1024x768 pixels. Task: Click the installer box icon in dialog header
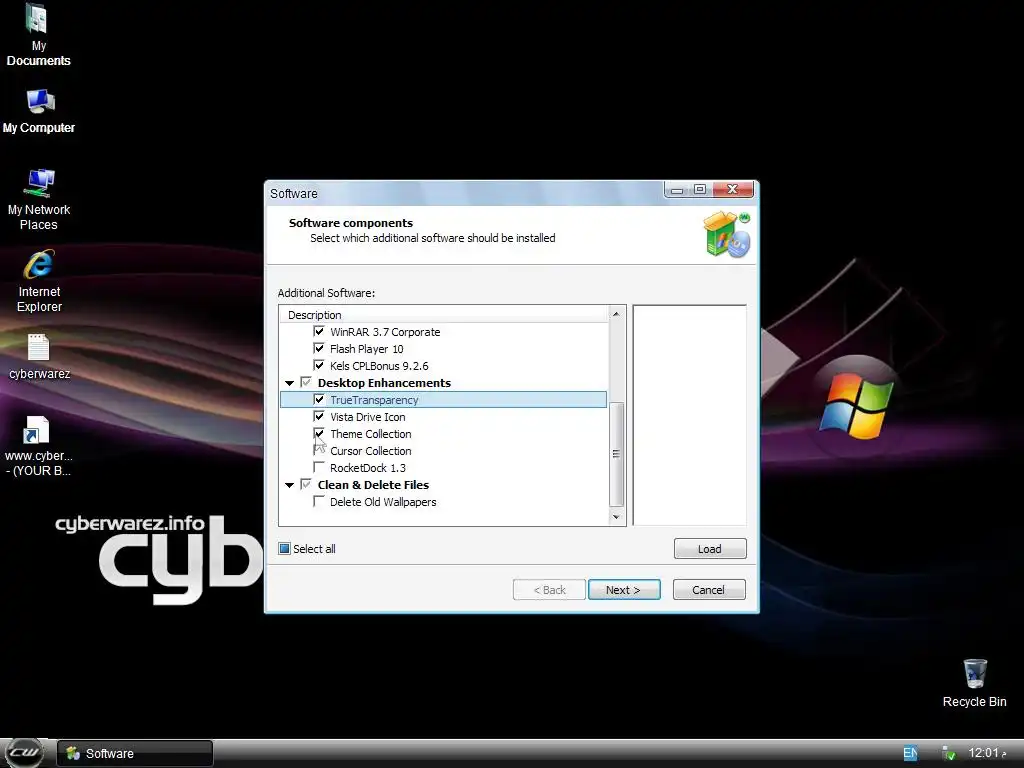(726, 234)
